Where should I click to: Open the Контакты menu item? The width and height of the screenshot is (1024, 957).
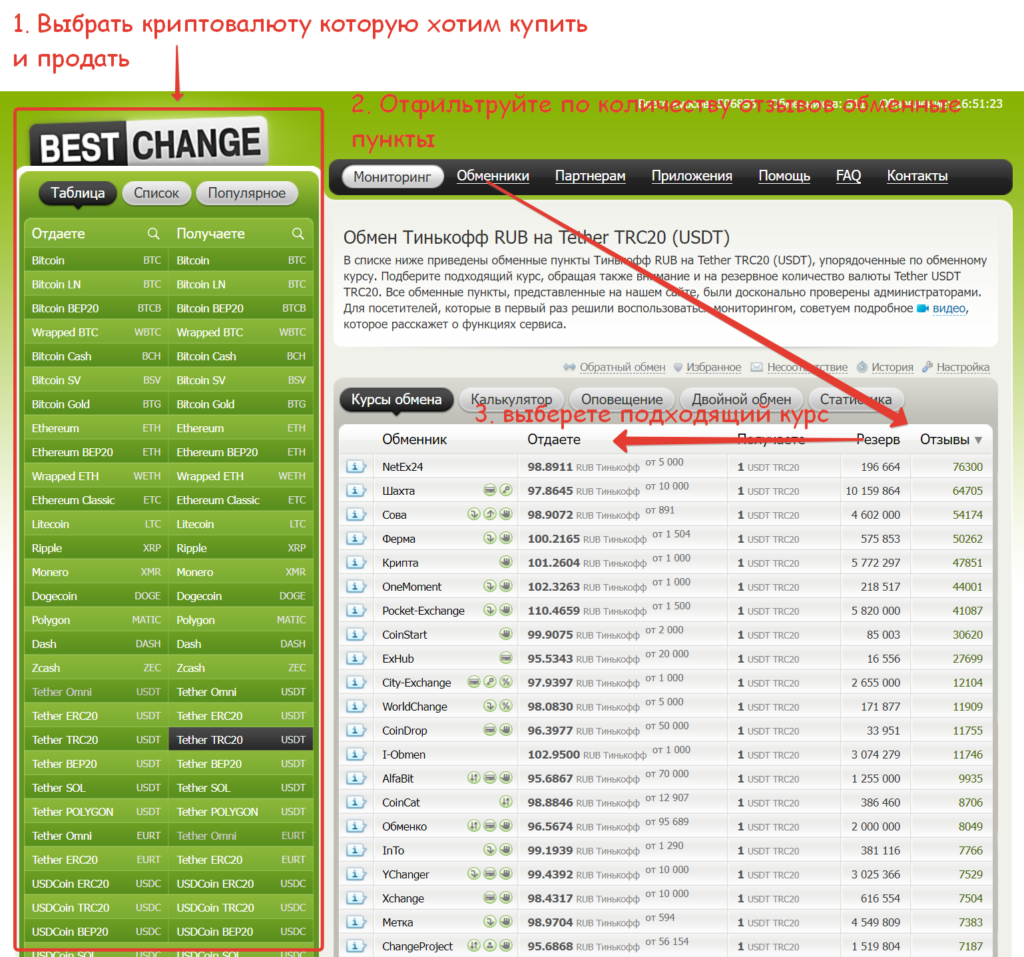coord(916,176)
